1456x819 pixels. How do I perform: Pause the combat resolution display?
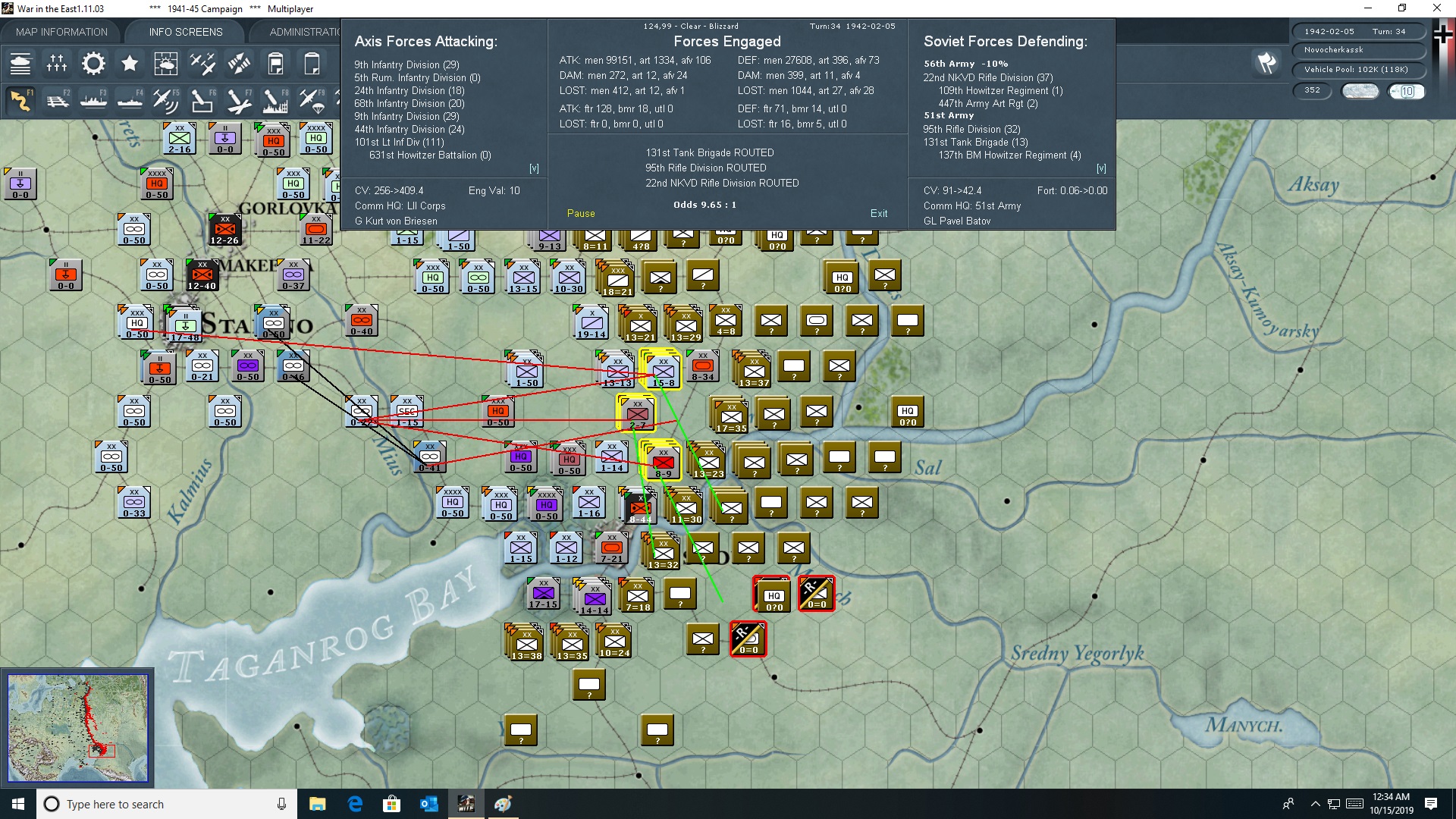click(581, 213)
